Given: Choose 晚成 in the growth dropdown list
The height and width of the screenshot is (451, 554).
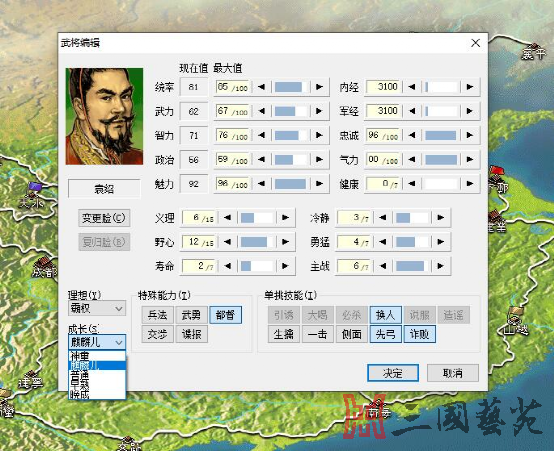Looking at the screenshot, I should (97, 394).
